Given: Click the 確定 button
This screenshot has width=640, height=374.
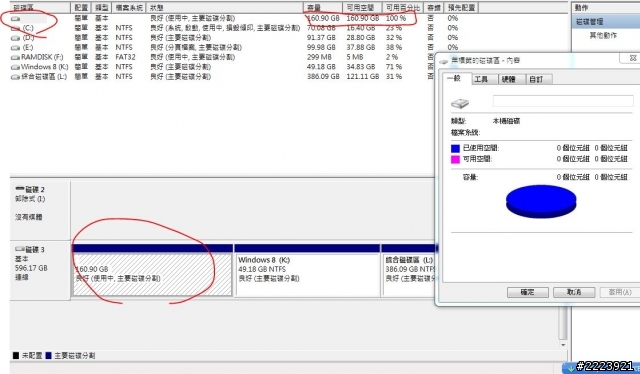Looking at the screenshot, I should (527, 292).
